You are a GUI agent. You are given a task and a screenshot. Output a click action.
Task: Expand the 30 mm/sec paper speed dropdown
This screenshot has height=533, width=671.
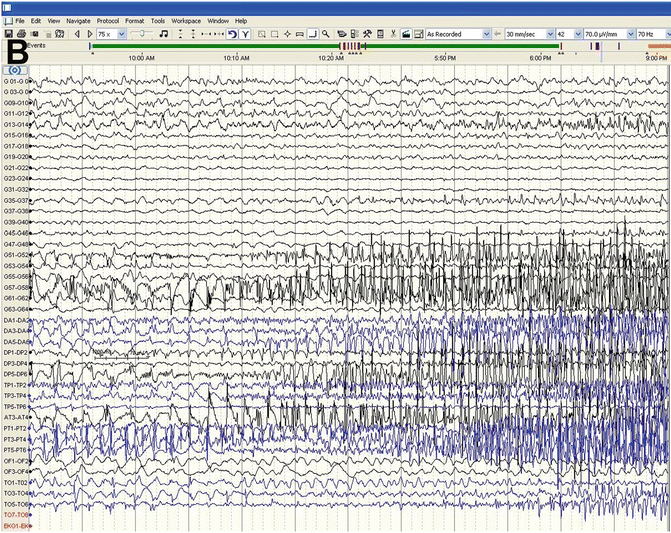point(548,34)
